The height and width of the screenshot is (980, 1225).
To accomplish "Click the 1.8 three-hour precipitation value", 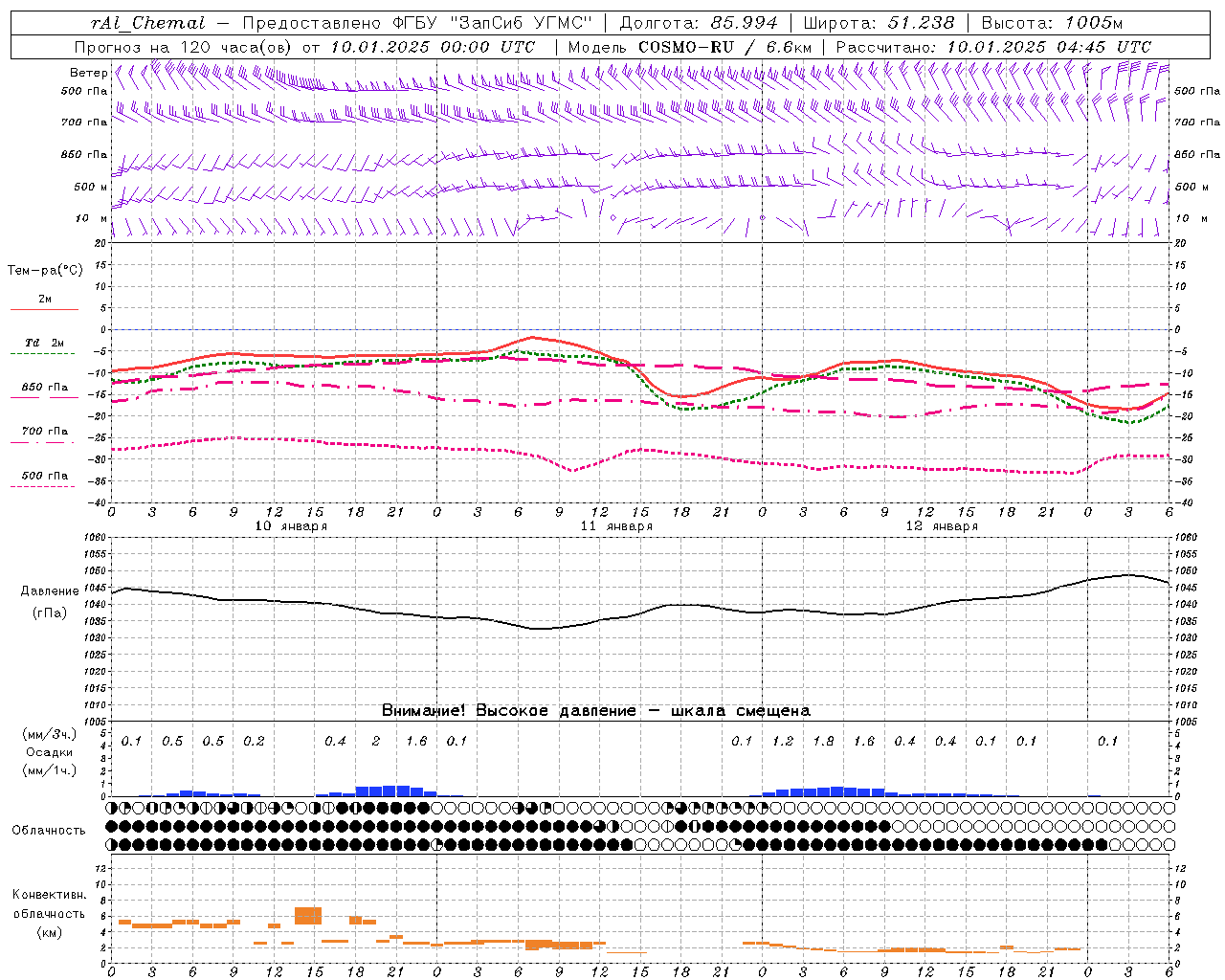I will tap(823, 742).
